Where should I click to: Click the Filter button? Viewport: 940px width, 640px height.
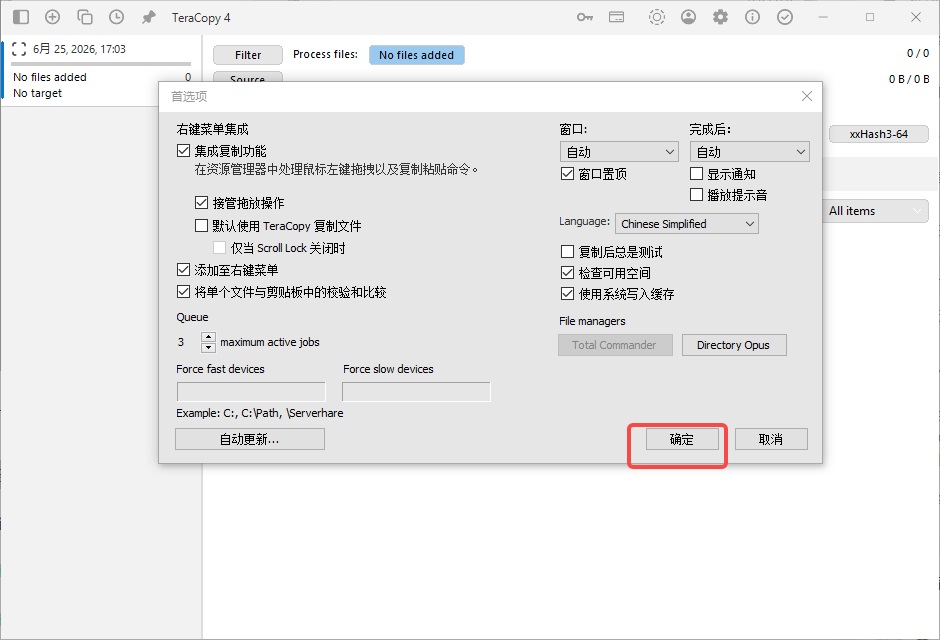tap(248, 55)
